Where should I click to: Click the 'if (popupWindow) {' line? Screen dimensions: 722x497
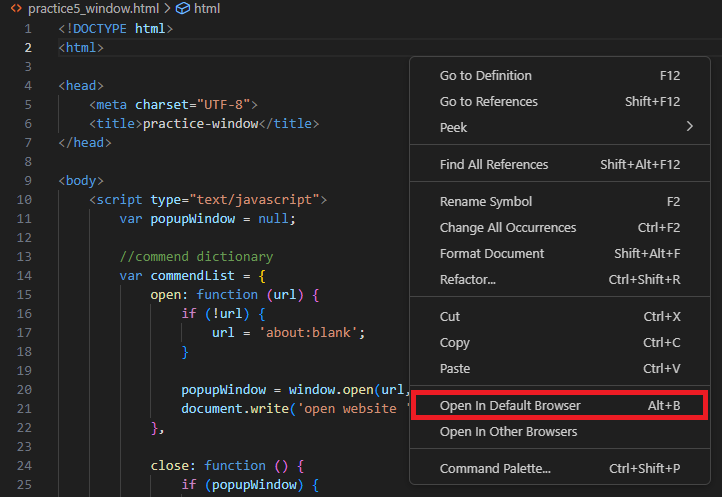(x=250, y=485)
